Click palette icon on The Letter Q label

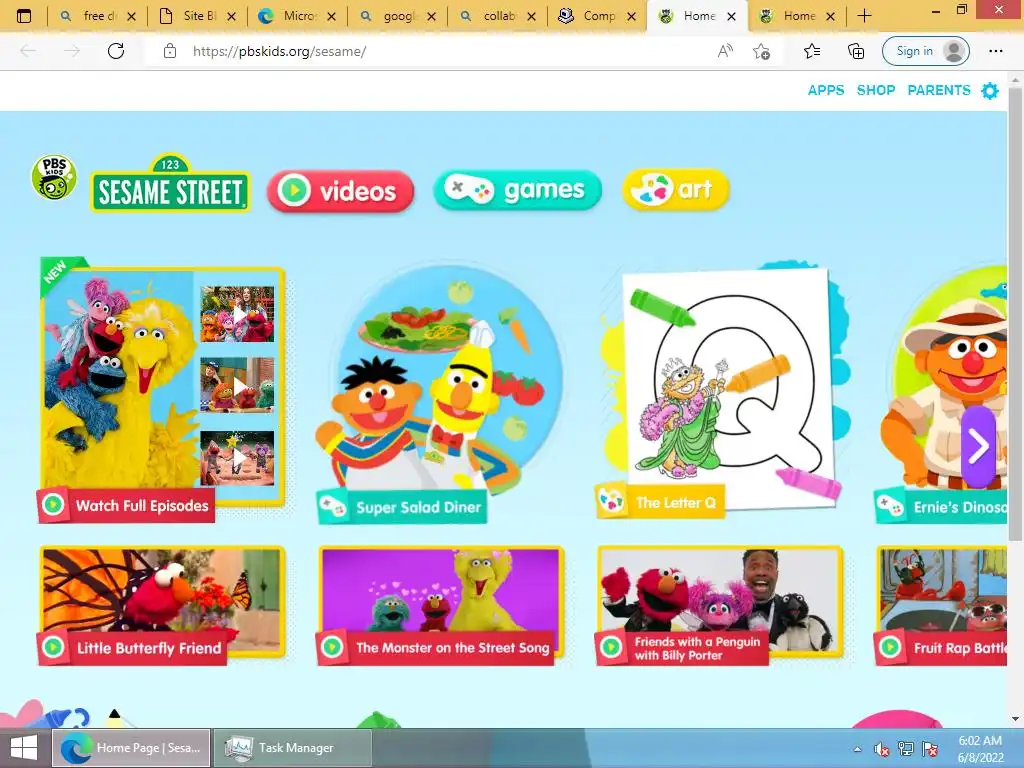tap(612, 502)
